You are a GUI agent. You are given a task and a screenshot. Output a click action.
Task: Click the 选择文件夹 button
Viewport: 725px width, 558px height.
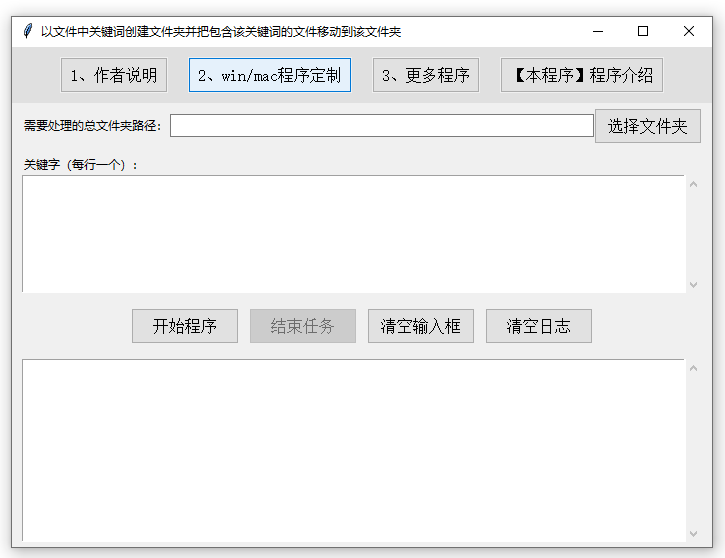point(648,126)
